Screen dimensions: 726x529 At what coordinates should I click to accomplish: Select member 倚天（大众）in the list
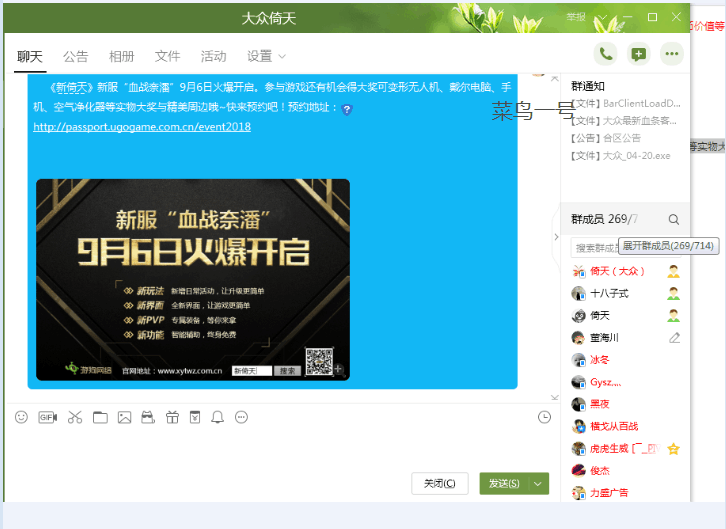click(626, 271)
